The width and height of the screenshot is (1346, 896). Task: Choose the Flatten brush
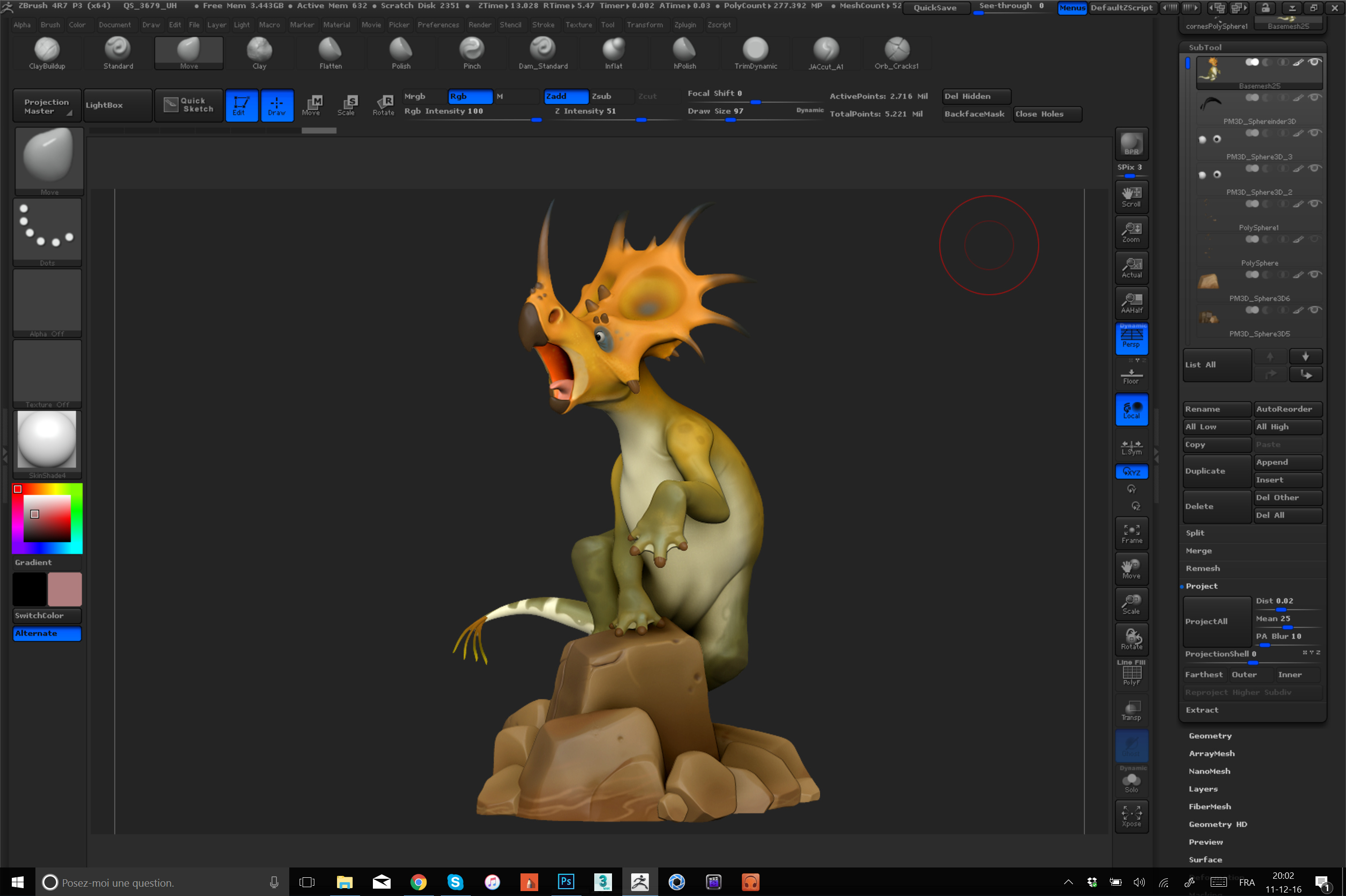(331, 53)
